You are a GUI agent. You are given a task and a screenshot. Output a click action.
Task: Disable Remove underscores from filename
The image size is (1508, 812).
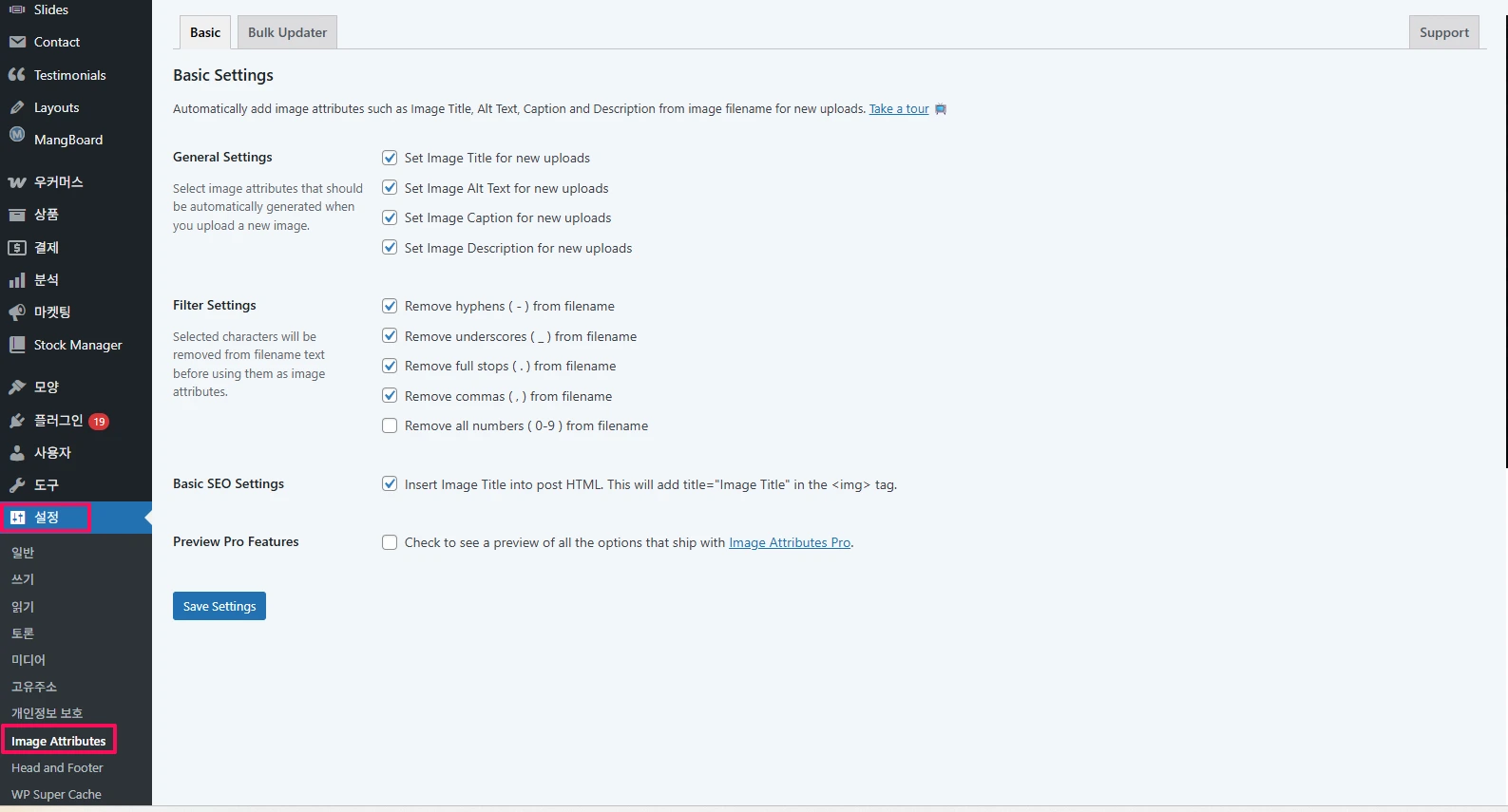pyautogui.click(x=390, y=336)
